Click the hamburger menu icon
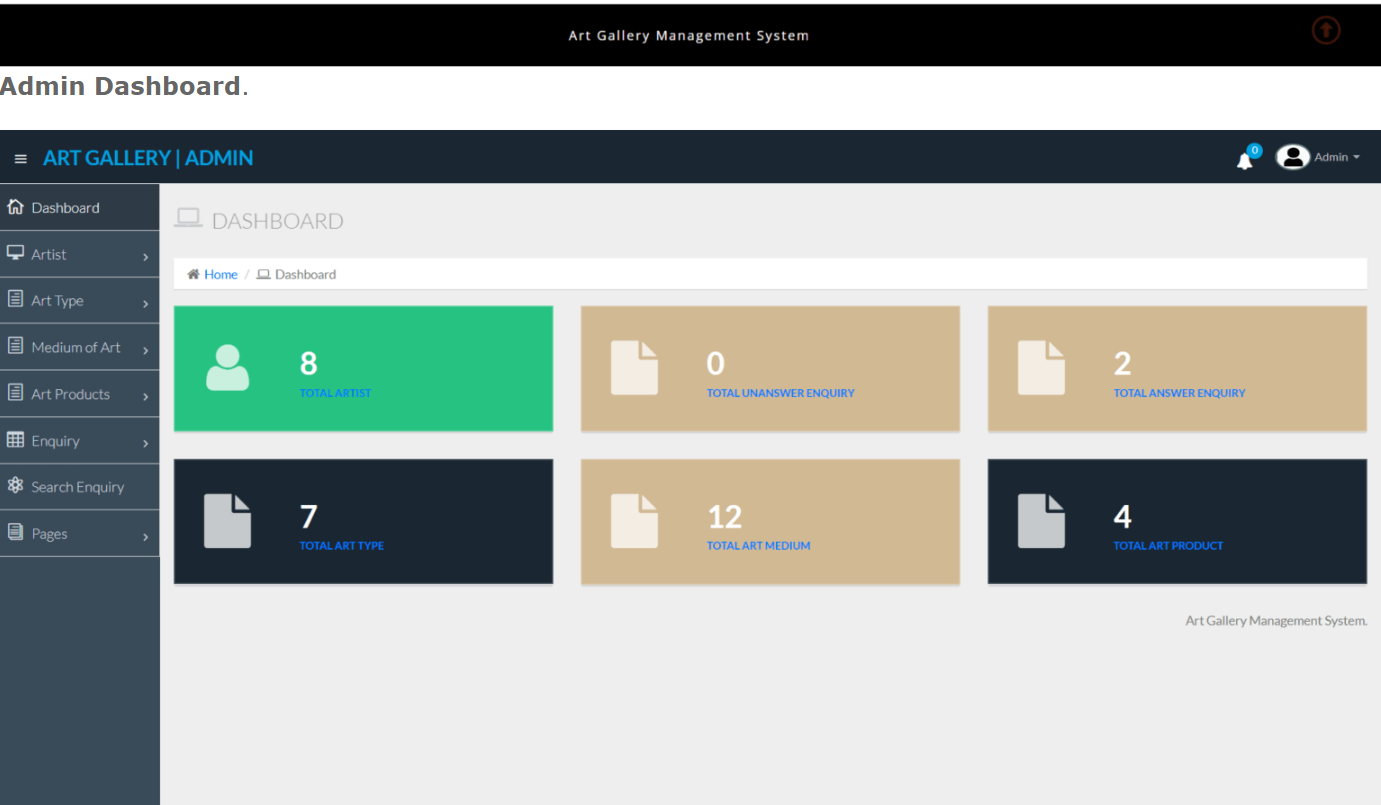The height and width of the screenshot is (805, 1381). 20,157
